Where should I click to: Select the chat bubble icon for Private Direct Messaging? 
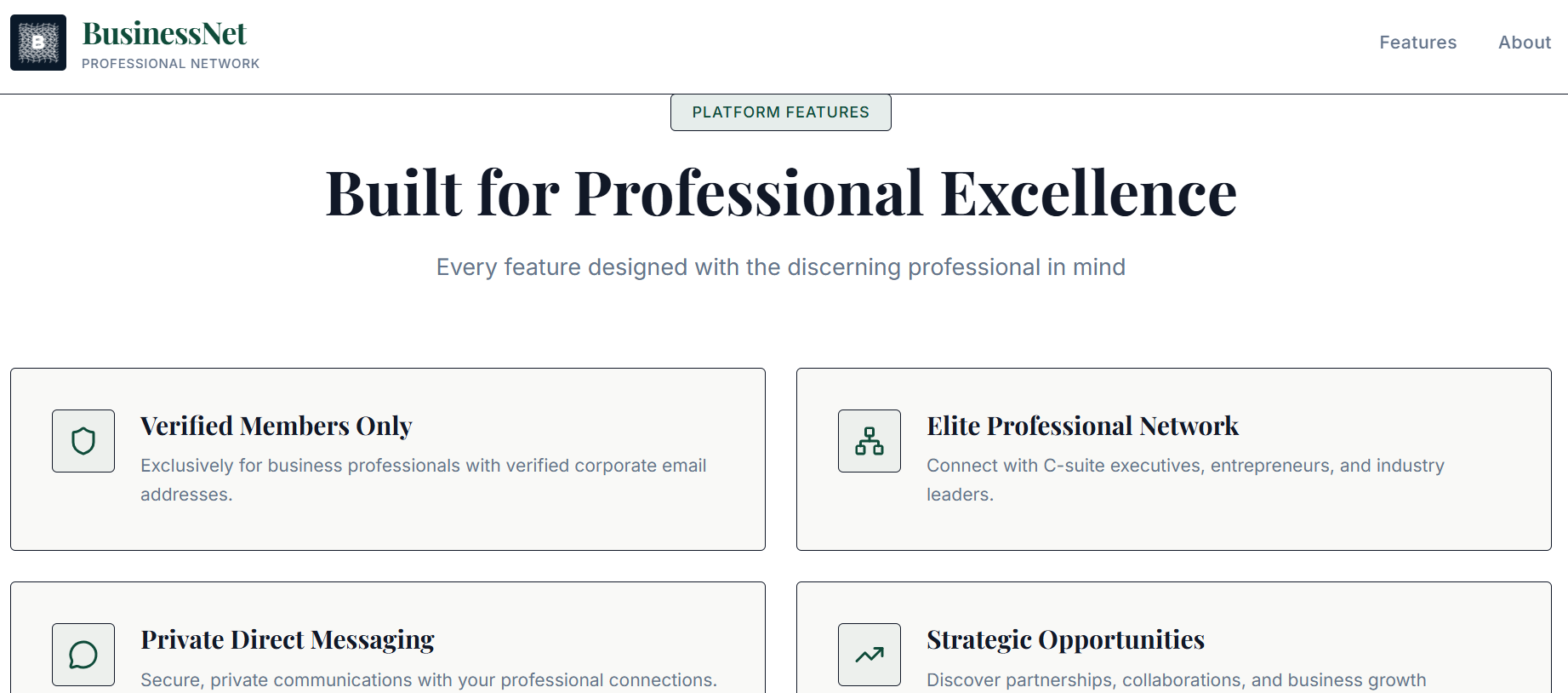click(83, 655)
